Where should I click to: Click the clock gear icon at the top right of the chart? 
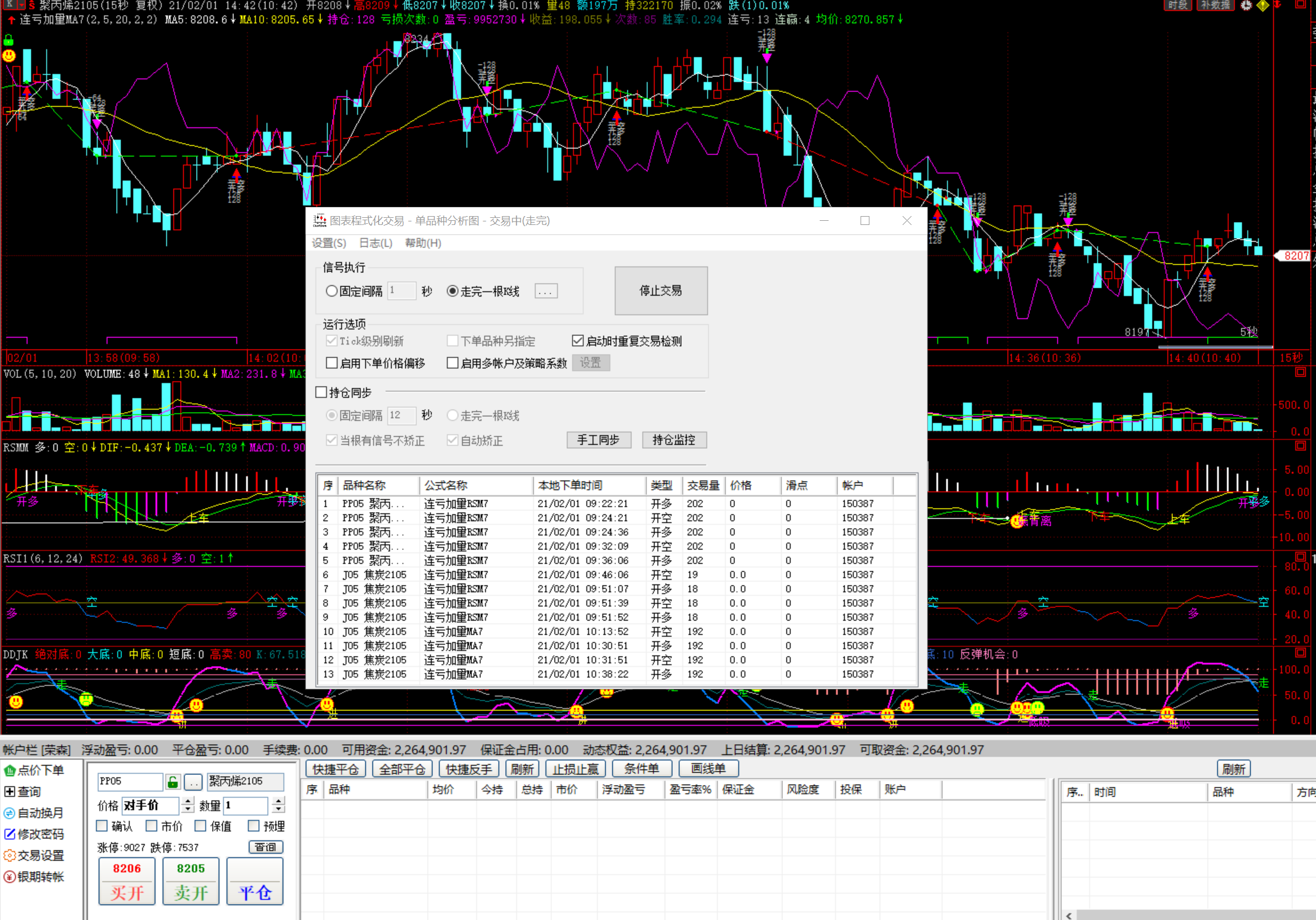click(x=1246, y=5)
